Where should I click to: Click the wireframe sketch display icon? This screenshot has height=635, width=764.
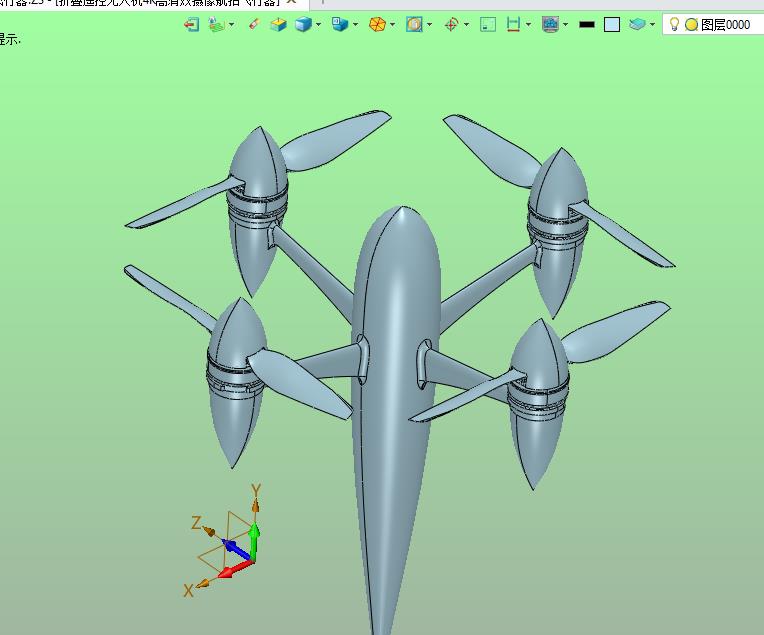pyautogui.click(x=216, y=24)
